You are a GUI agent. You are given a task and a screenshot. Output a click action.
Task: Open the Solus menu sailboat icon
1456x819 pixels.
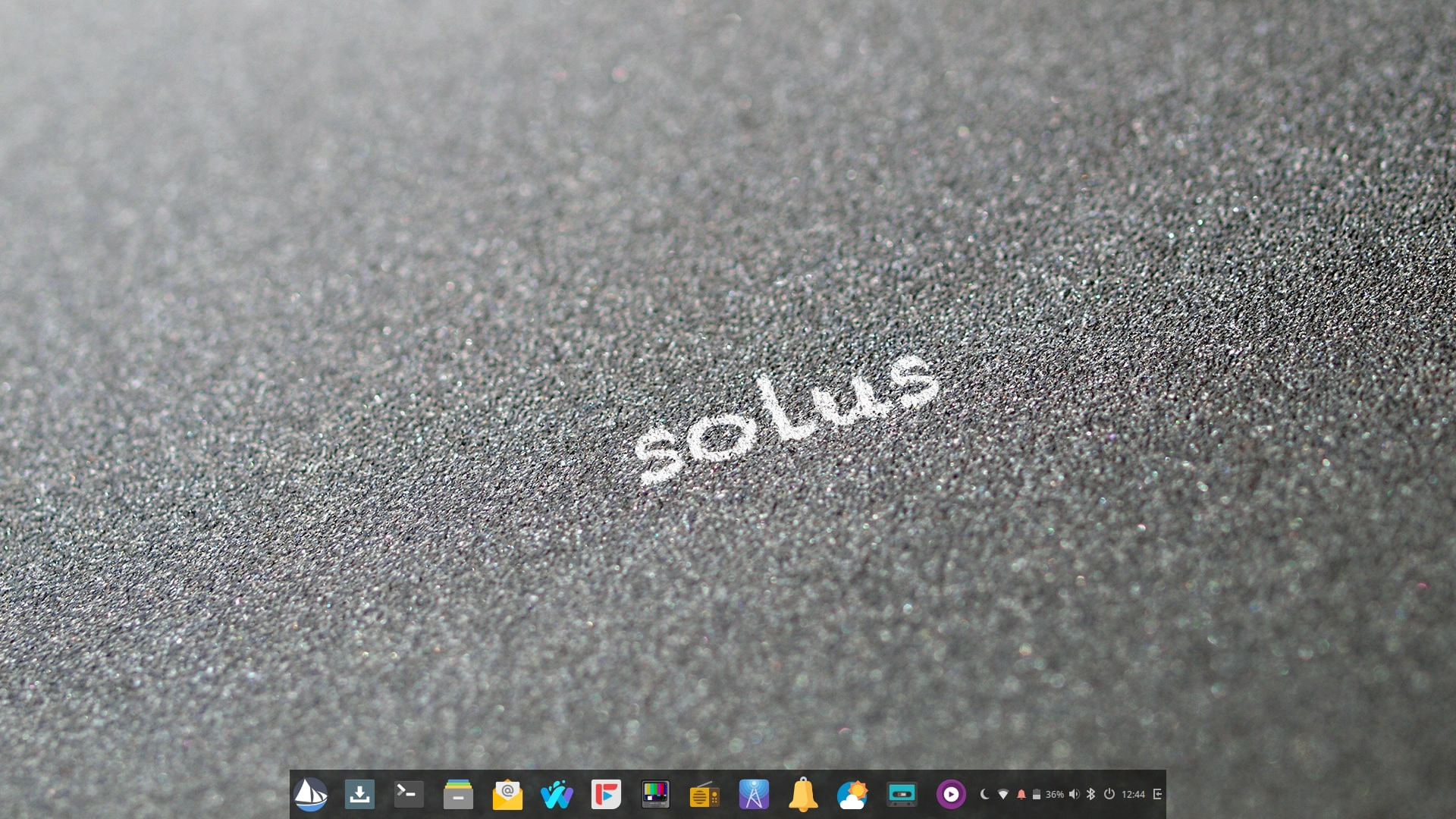coord(310,794)
